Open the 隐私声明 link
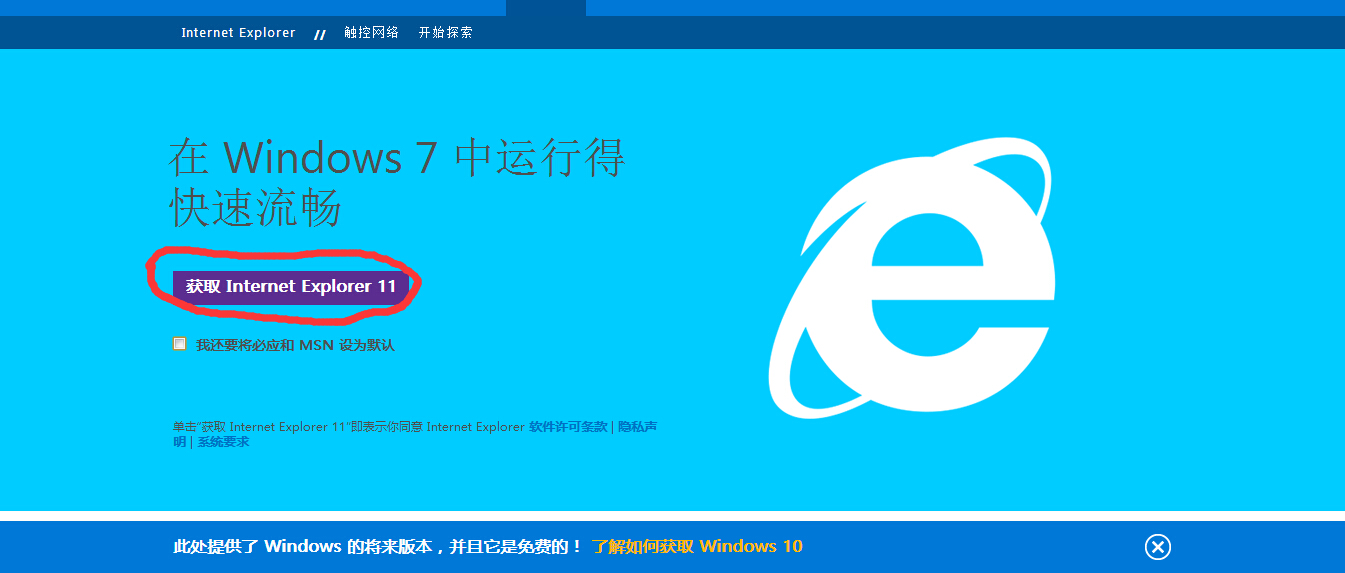 [637, 427]
